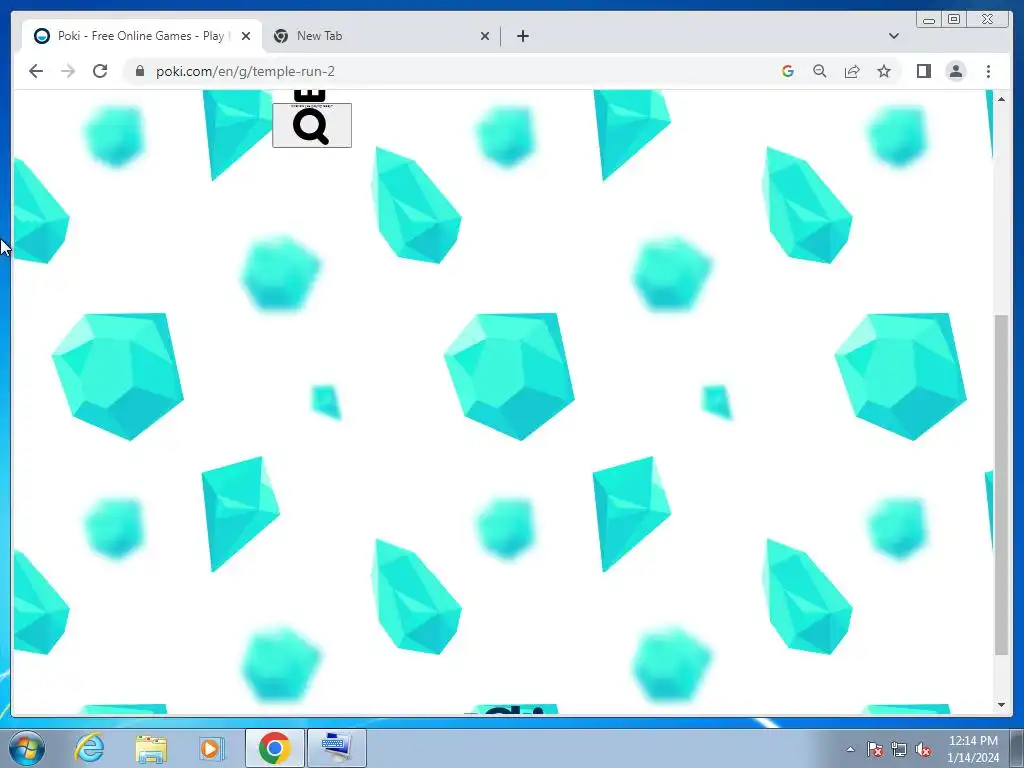Image resolution: width=1024 pixels, height=768 pixels.
Task: Open the zoom level magnifier in address bar
Action: click(x=820, y=71)
